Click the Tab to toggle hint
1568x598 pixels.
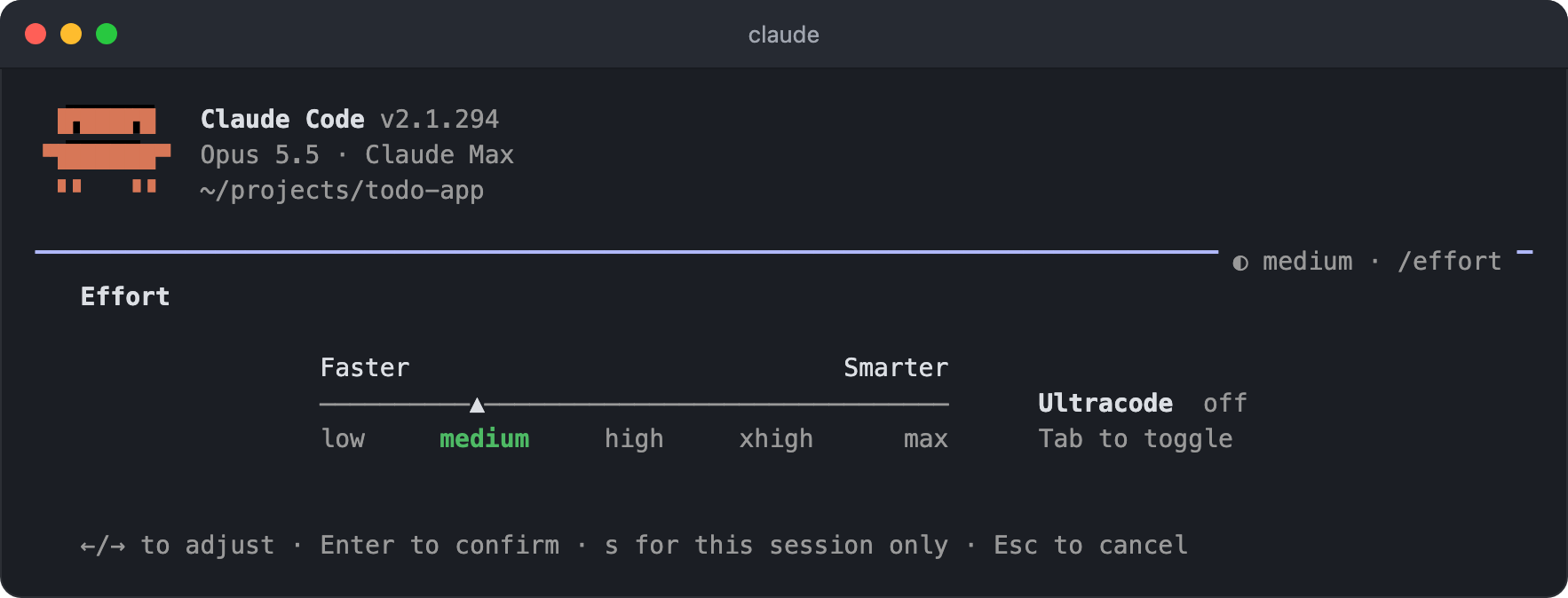1136,438
